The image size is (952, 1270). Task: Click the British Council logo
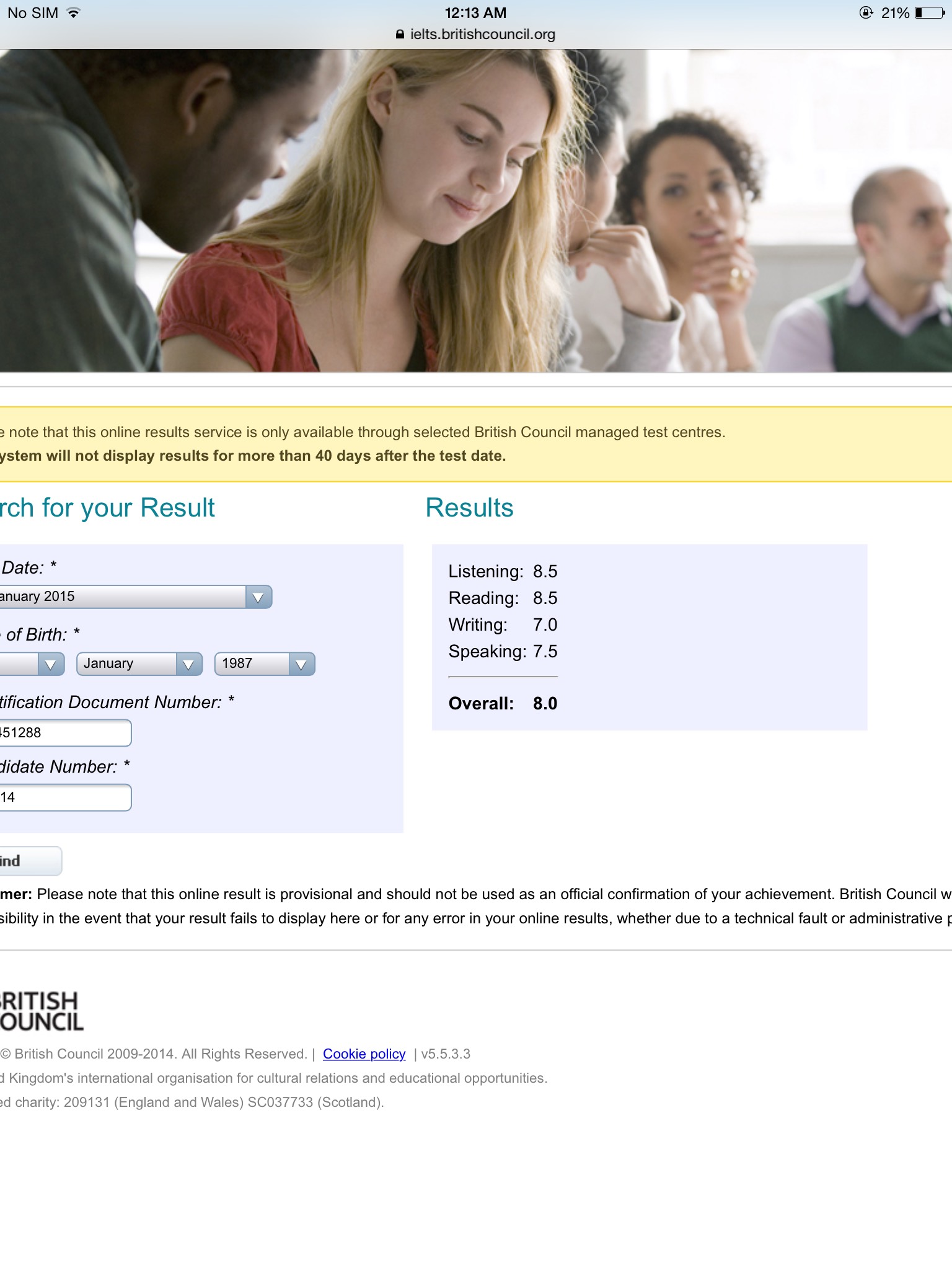click(x=42, y=1011)
